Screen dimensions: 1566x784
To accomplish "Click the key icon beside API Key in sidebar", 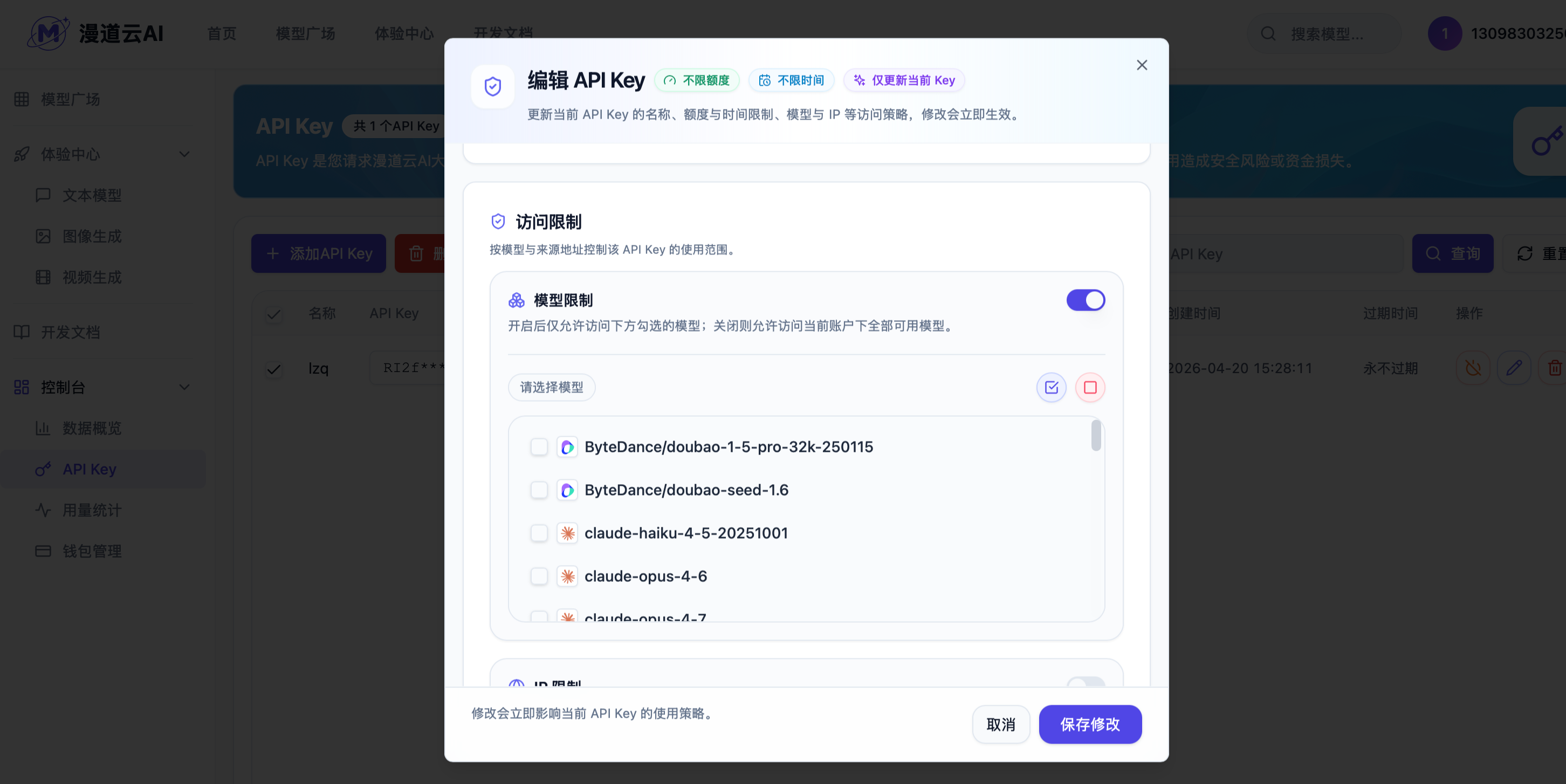I will (43, 469).
